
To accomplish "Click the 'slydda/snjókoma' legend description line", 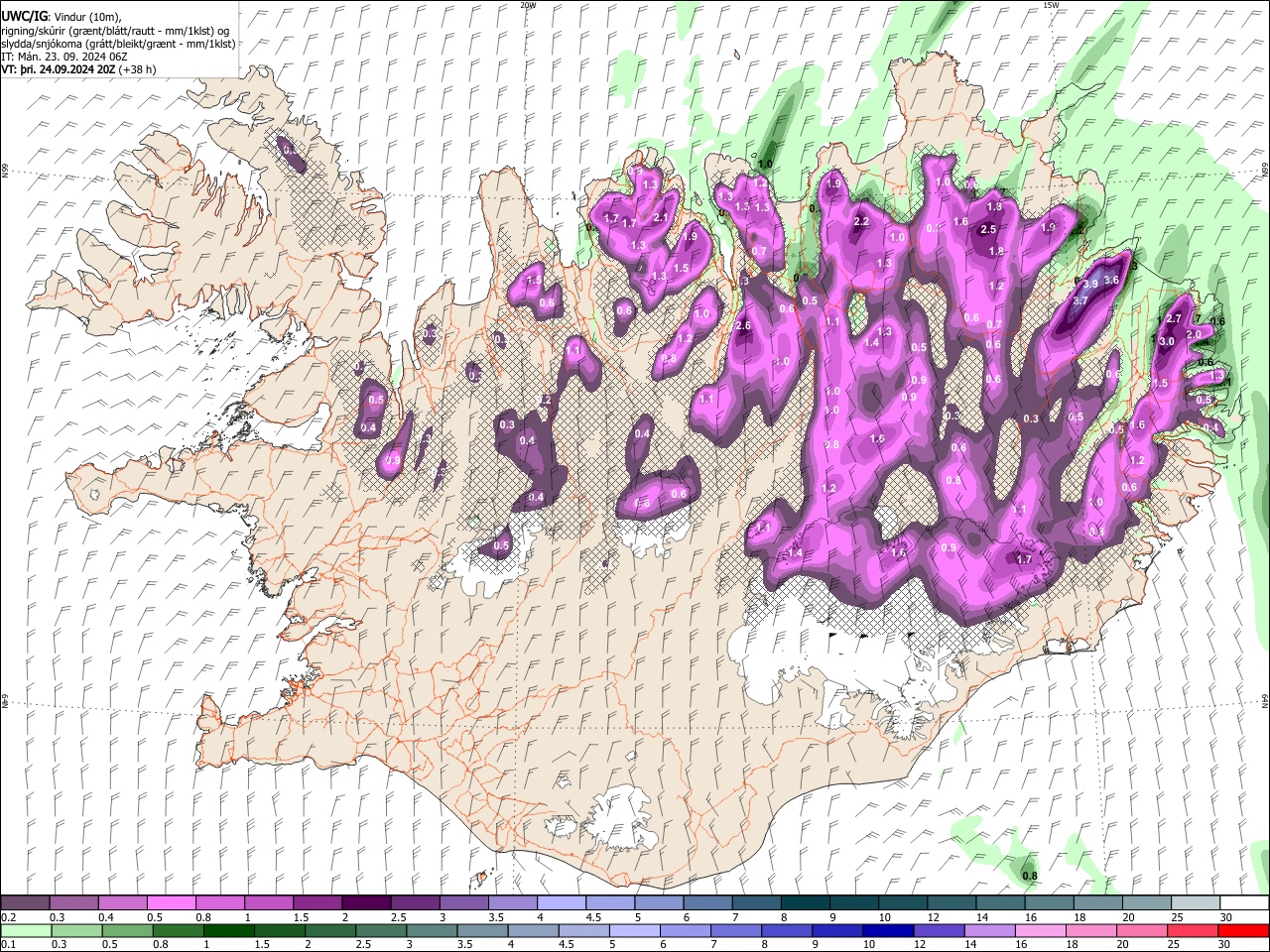I will pos(119,44).
